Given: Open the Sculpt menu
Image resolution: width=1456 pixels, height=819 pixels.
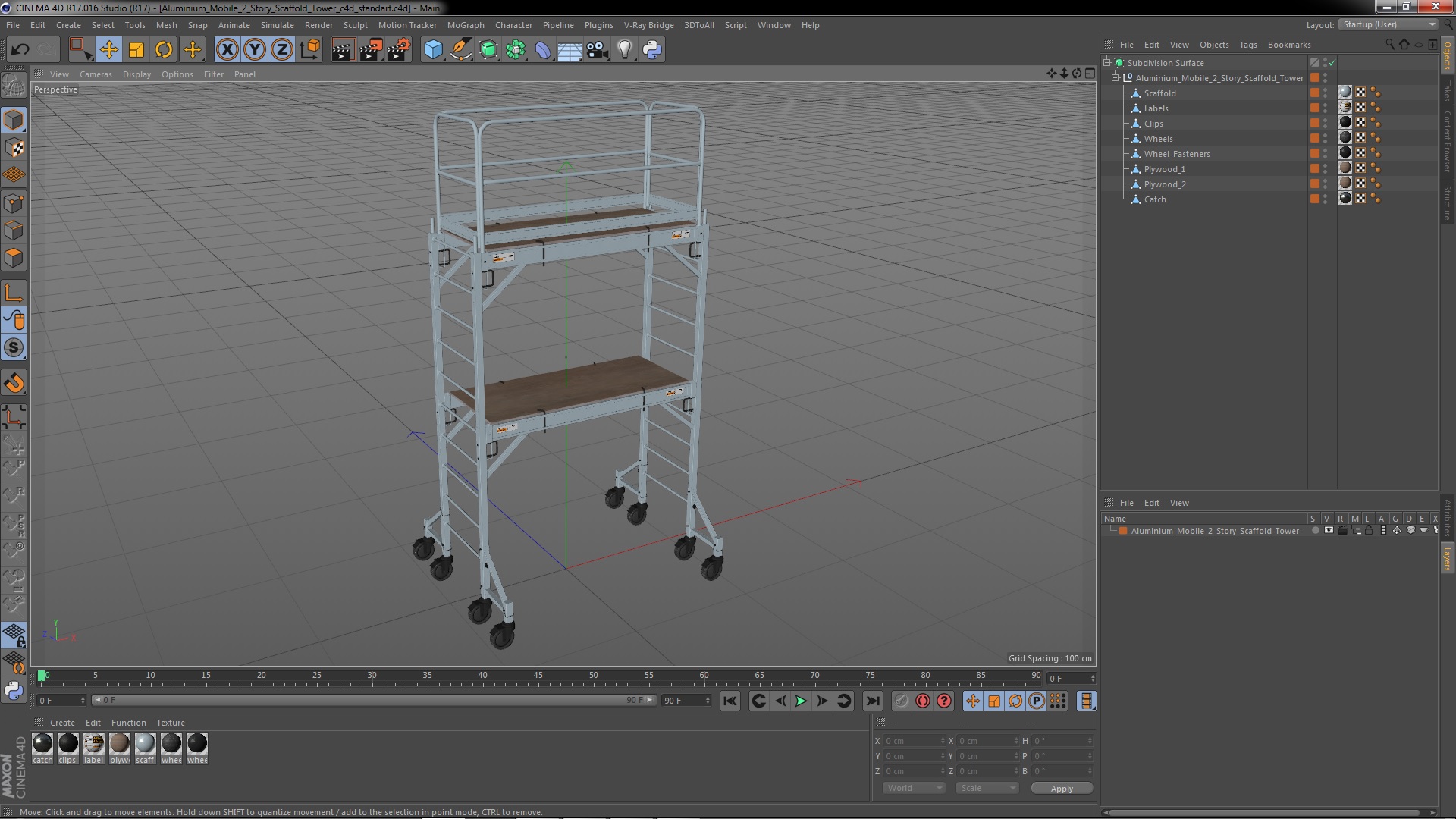Looking at the screenshot, I should pyautogui.click(x=355, y=25).
